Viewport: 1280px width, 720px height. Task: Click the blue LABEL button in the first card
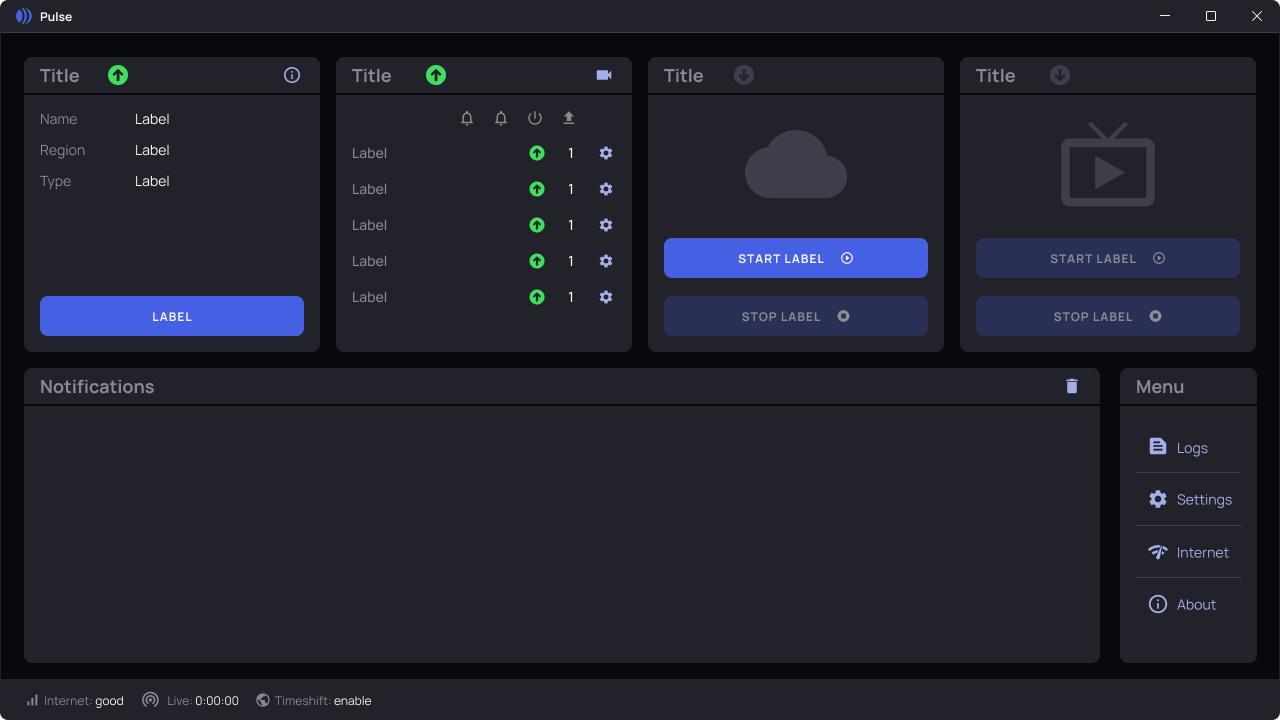(172, 316)
